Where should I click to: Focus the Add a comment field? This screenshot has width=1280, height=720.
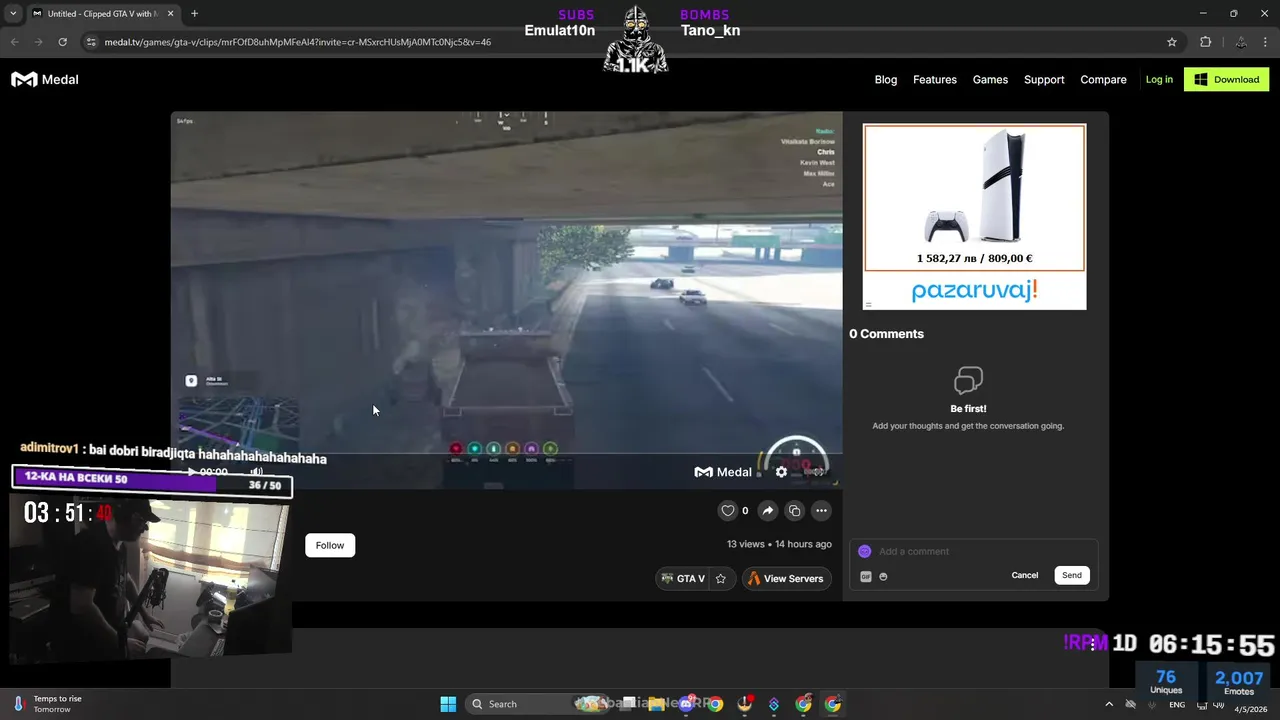tap(975, 551)
